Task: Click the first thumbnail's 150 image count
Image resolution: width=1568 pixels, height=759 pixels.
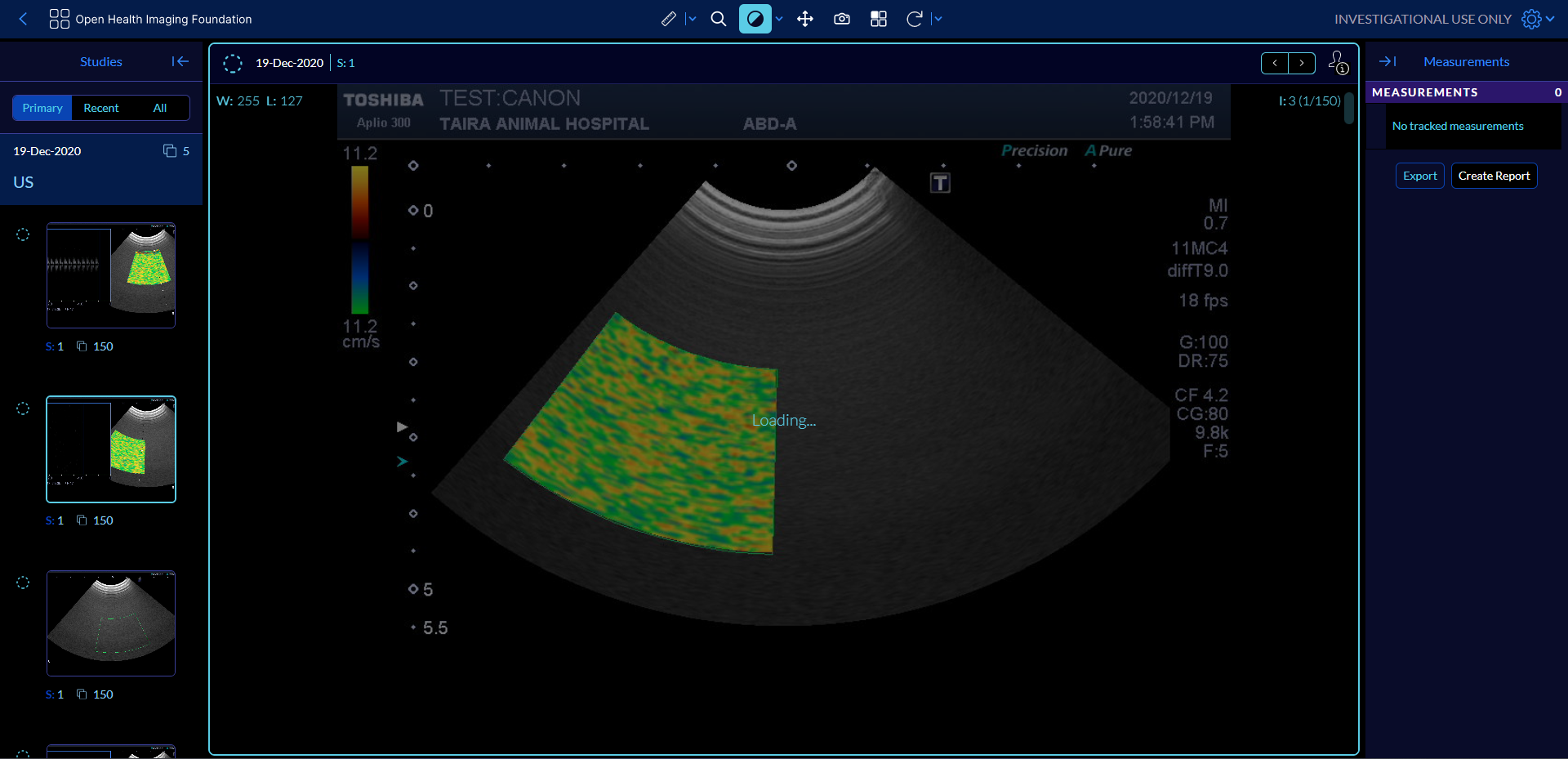Action: click(x=103, y=346)
